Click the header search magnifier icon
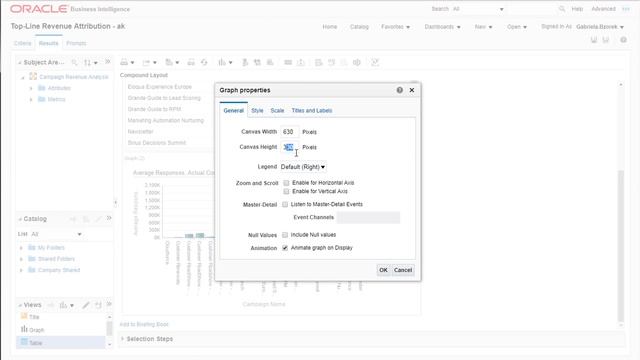The height and width of the screenshot is (360, 640). [562, 9]
